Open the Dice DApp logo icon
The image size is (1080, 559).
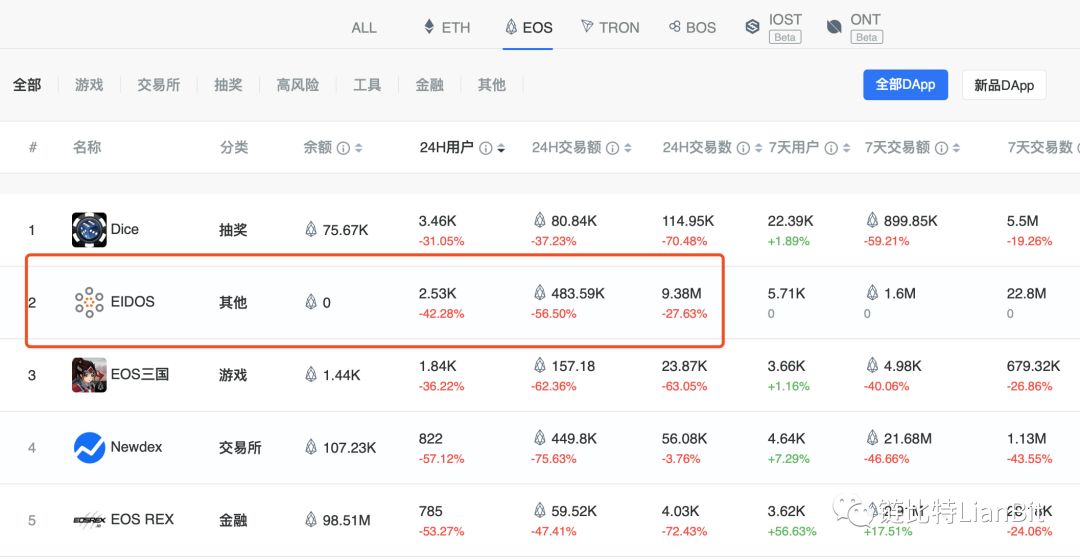[x=89, y=229]
